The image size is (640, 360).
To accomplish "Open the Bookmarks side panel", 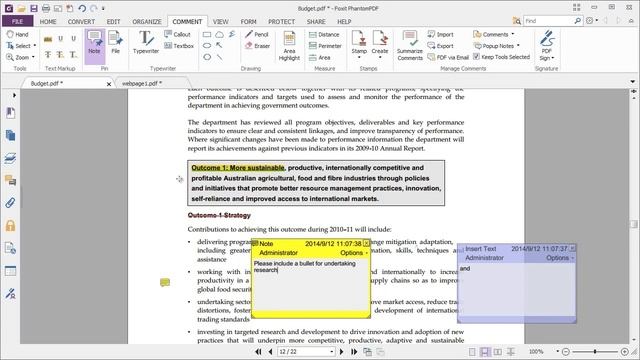I will [11, 113].
